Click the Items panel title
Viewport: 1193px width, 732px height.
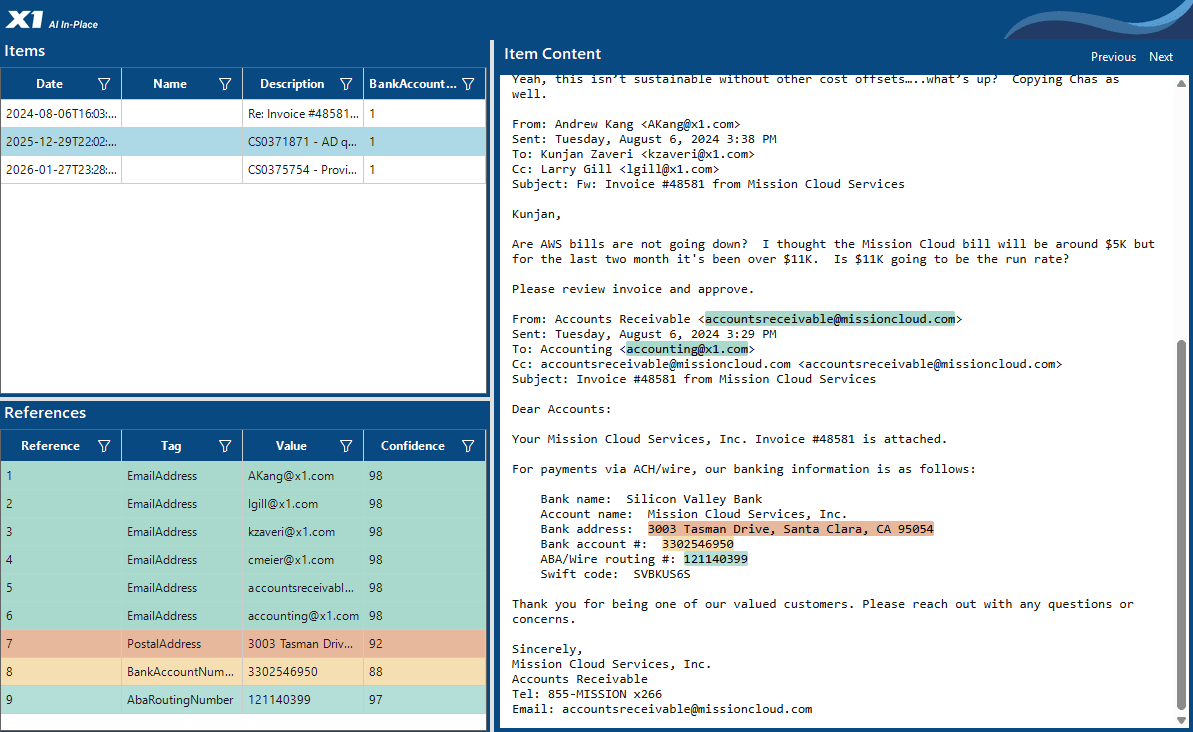[x=24, y=51]
